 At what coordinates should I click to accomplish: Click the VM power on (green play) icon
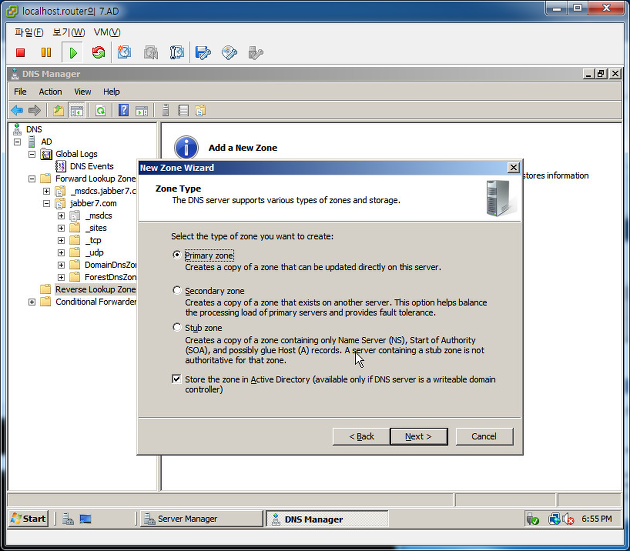(73, 53)
